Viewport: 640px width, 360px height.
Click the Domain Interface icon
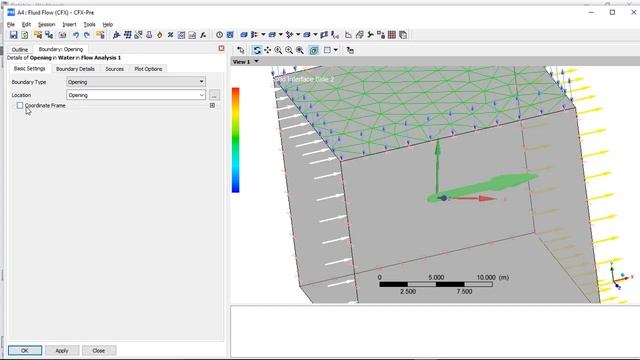(x=307, y=35)
